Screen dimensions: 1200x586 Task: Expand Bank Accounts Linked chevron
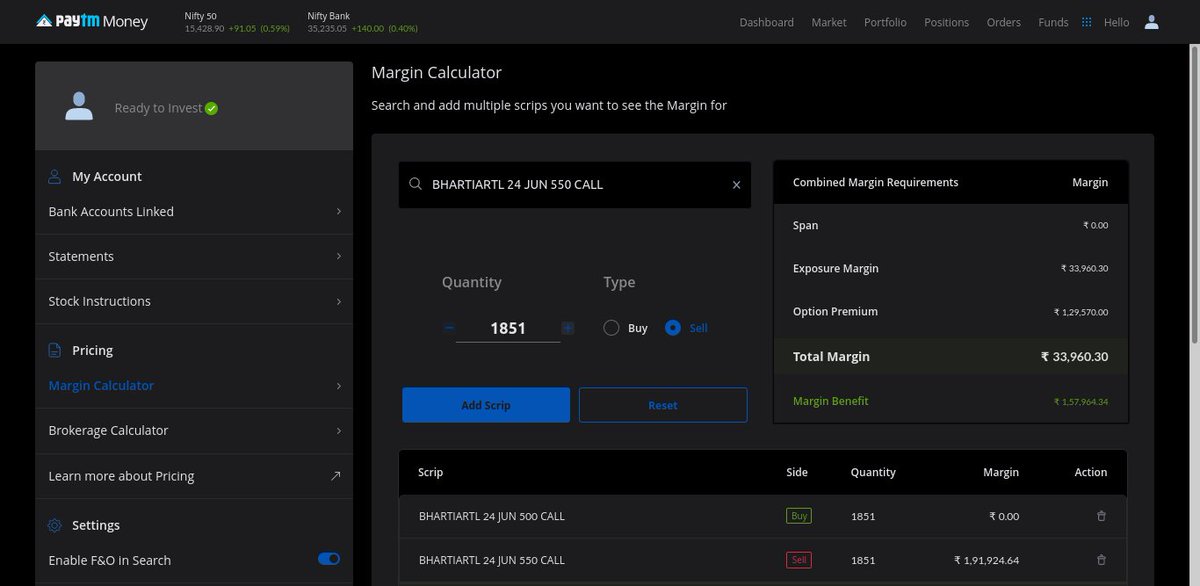(338, 212)
